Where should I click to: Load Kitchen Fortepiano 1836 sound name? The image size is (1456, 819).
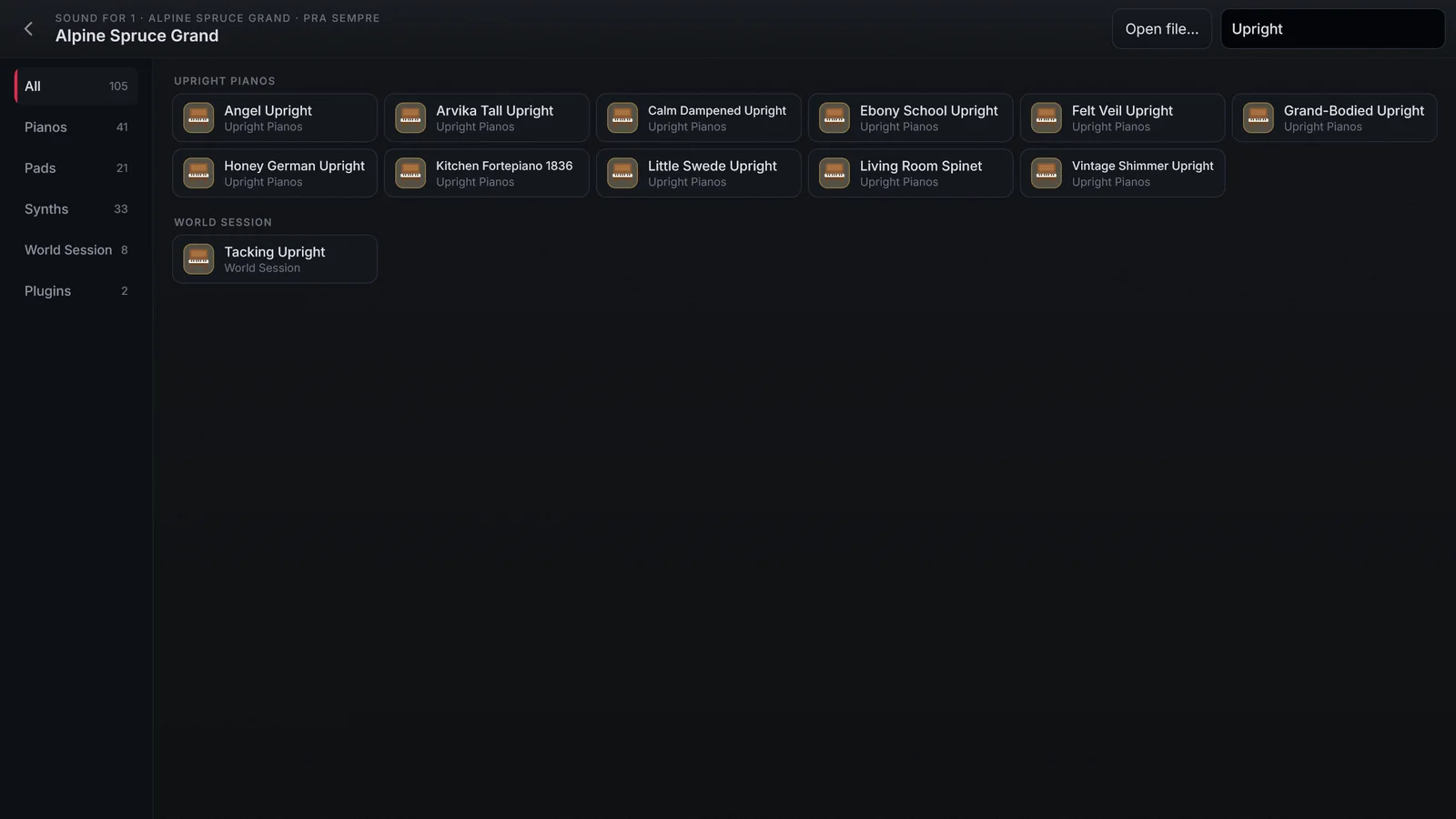[504, 166]
